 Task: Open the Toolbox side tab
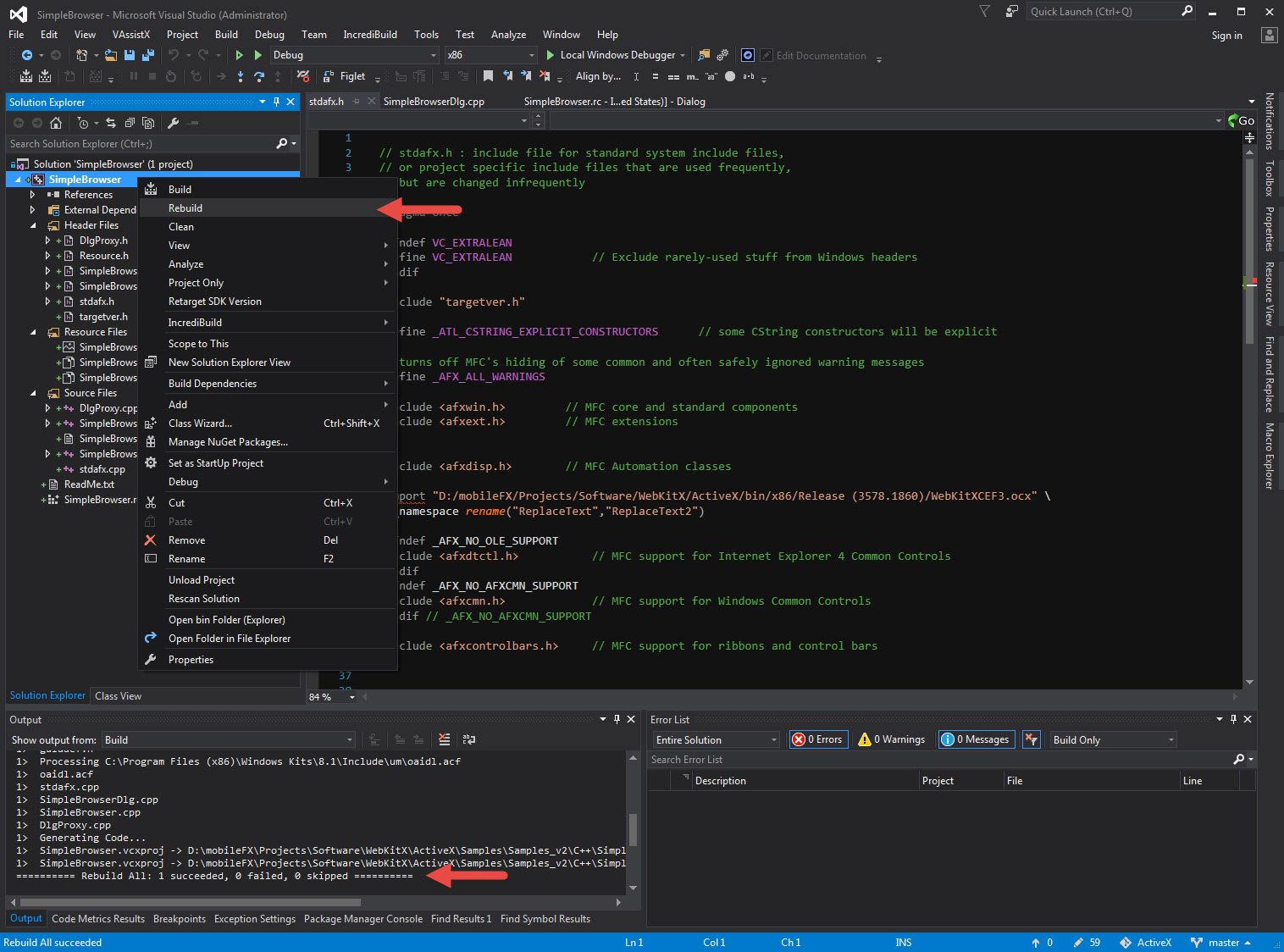point(1269,178)
